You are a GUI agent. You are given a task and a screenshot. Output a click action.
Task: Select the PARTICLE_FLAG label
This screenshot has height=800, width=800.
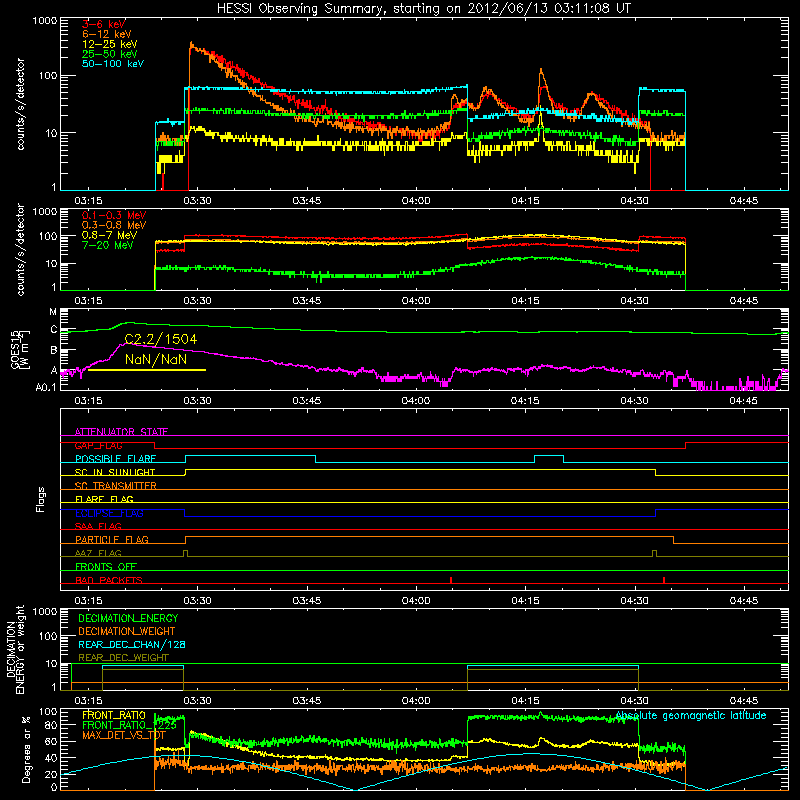pos(112,539)
